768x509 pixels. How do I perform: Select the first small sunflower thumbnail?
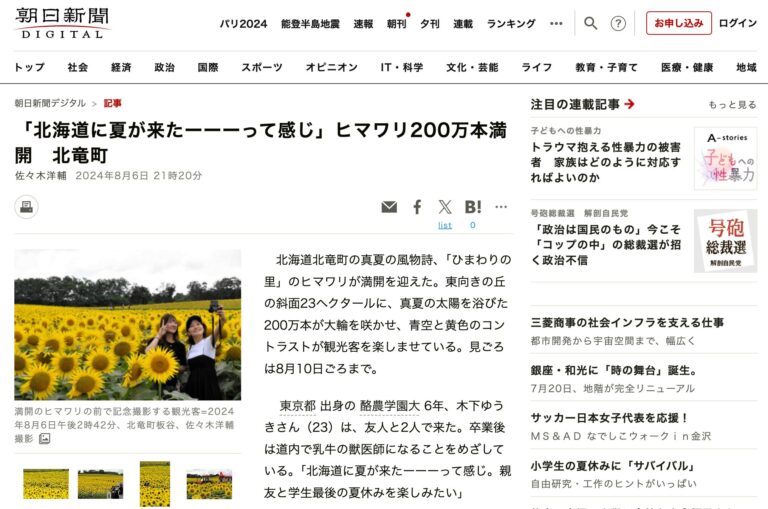click(46, 484)
